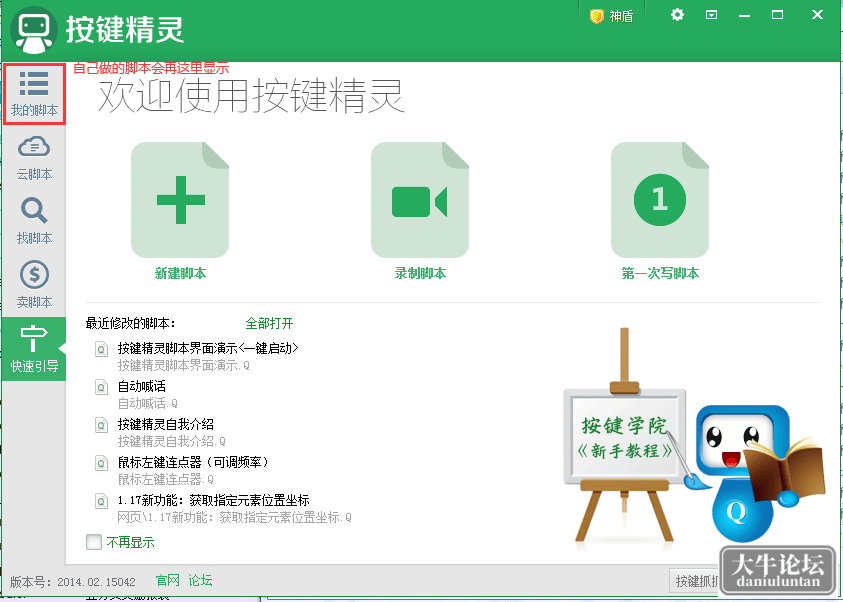Viewport: 843px width, 602px height.
Task: Open script title 按键精灵脚本界面演示<一键启动>
Action: [208, 348]
